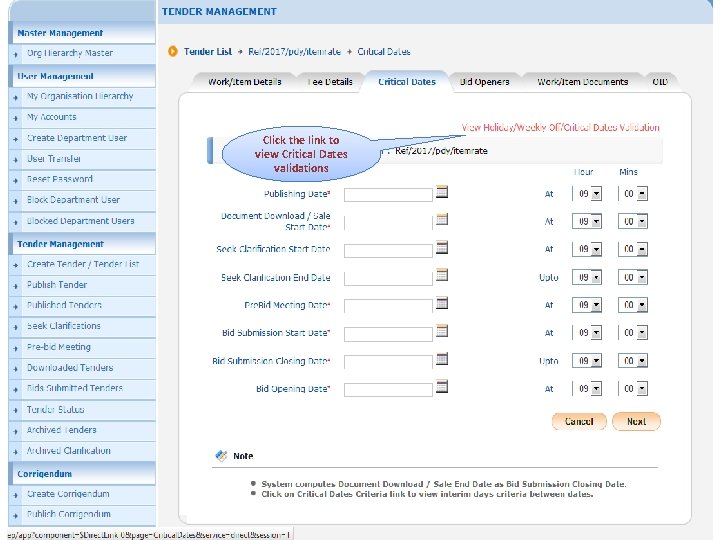Open My Accounts in sidebar
720x540 pixels.
coord(51,117)
